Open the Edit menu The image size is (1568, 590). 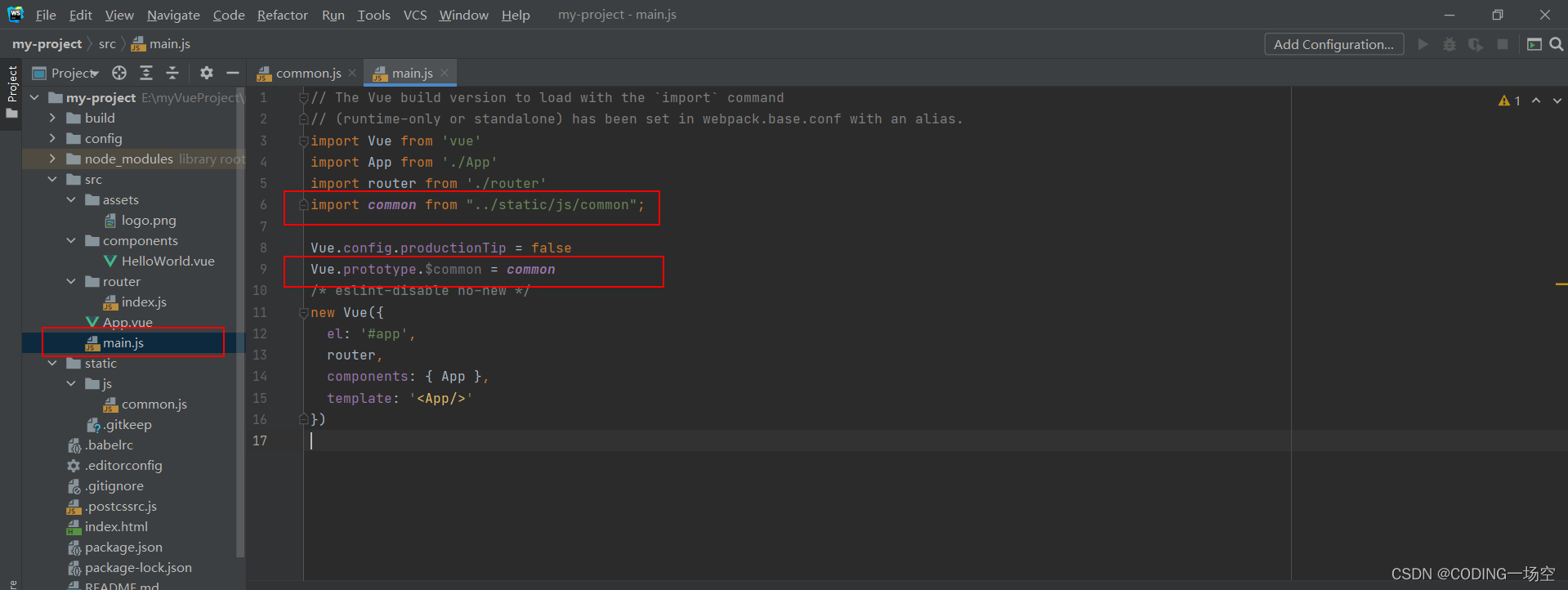(80, 15)
